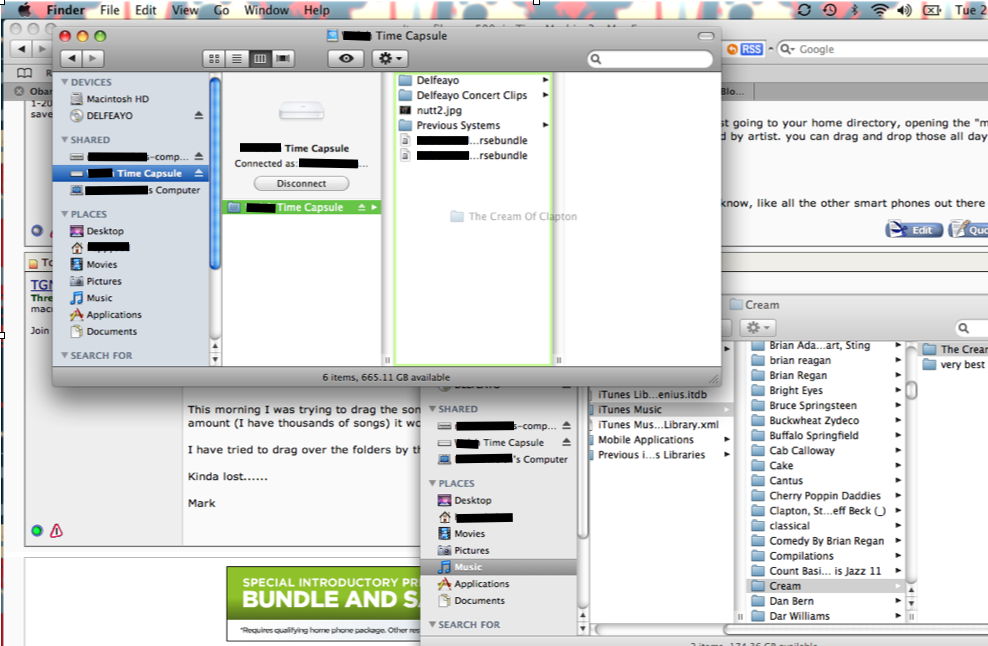988x646 pixels.
Task: Click scrollbar thumb in front Finder sidebar
Action: tap(215, 173)
